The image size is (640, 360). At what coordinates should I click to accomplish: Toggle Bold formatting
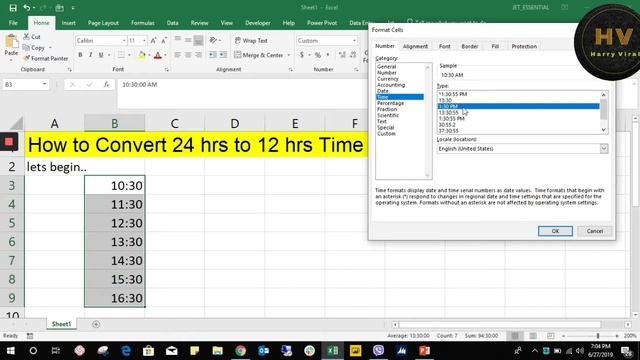[80, 55]
